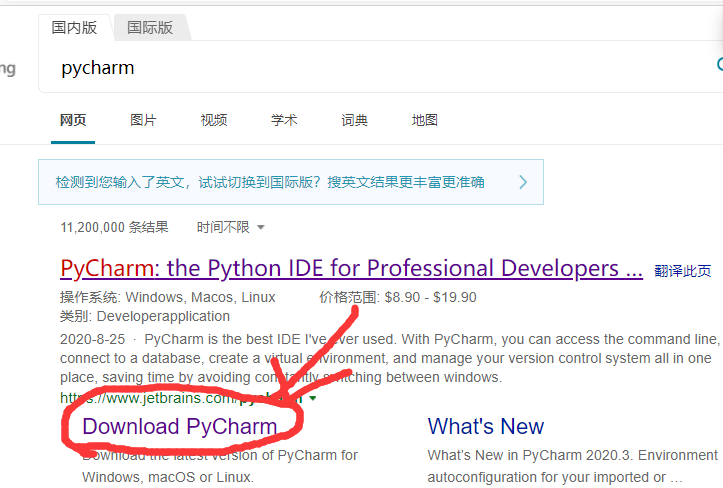Open the 图片 results tab
Image resolution: width=723 pixels, height=488 pixels.
pyautogui.click(x=143, y=120)
